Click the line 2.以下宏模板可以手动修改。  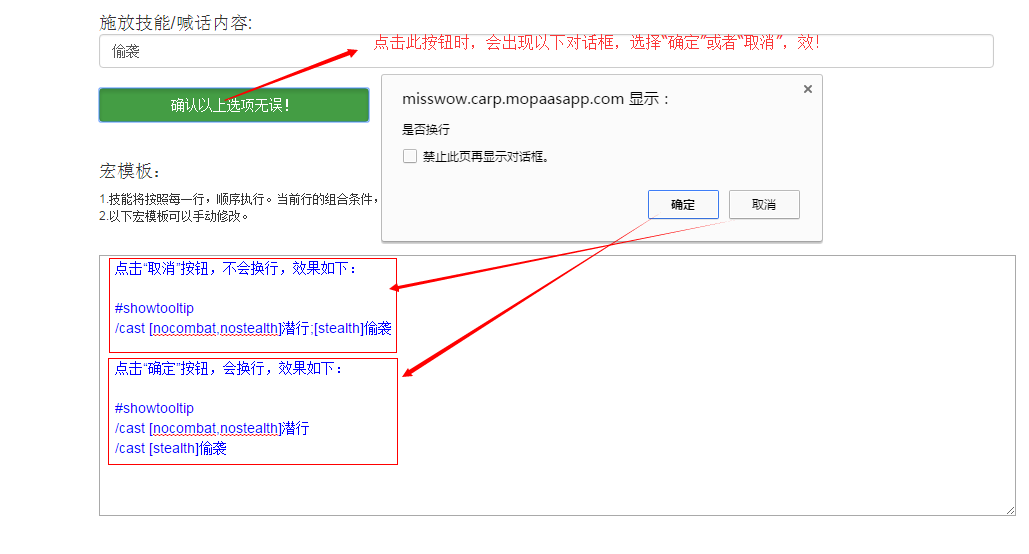(x=174, y=216)
